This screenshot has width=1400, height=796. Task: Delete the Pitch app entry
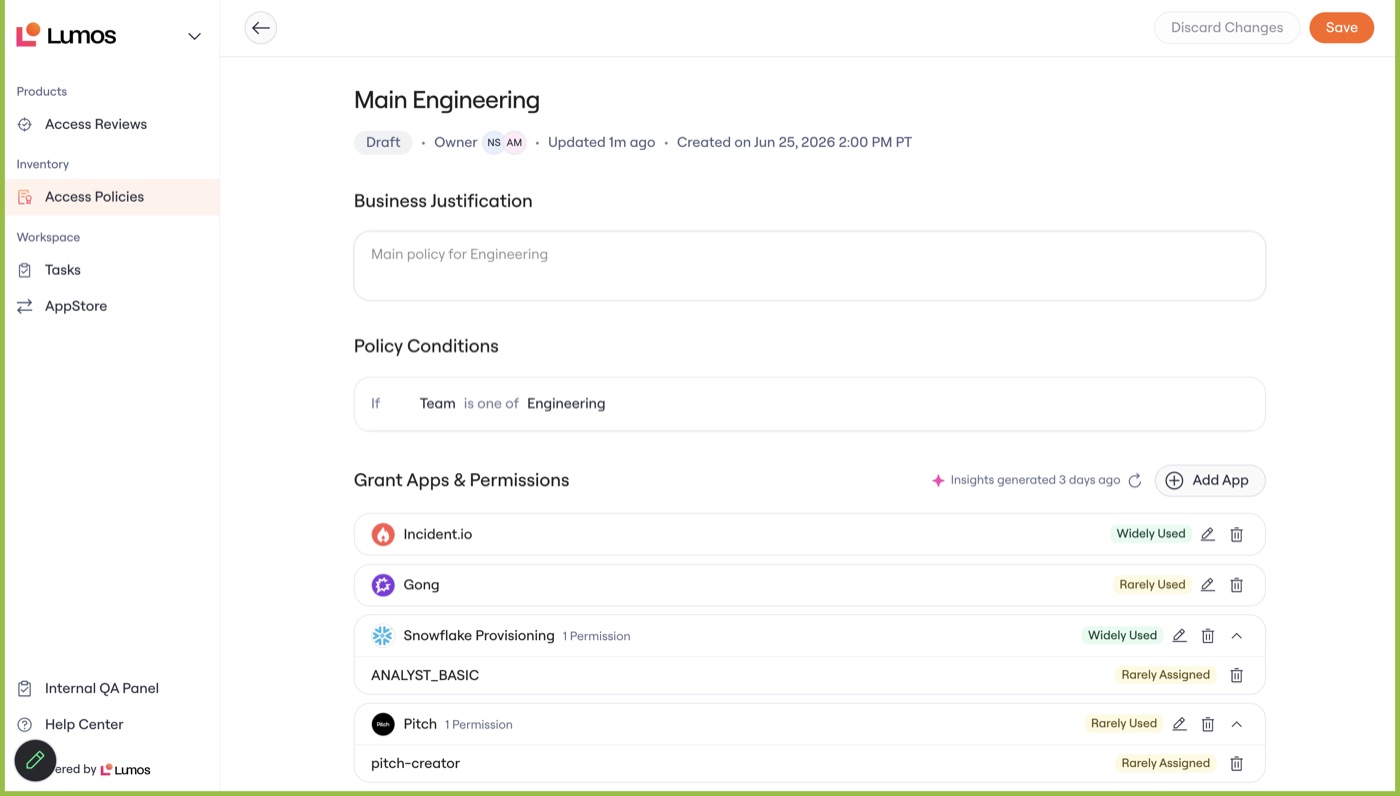(x=1208, y=724)
